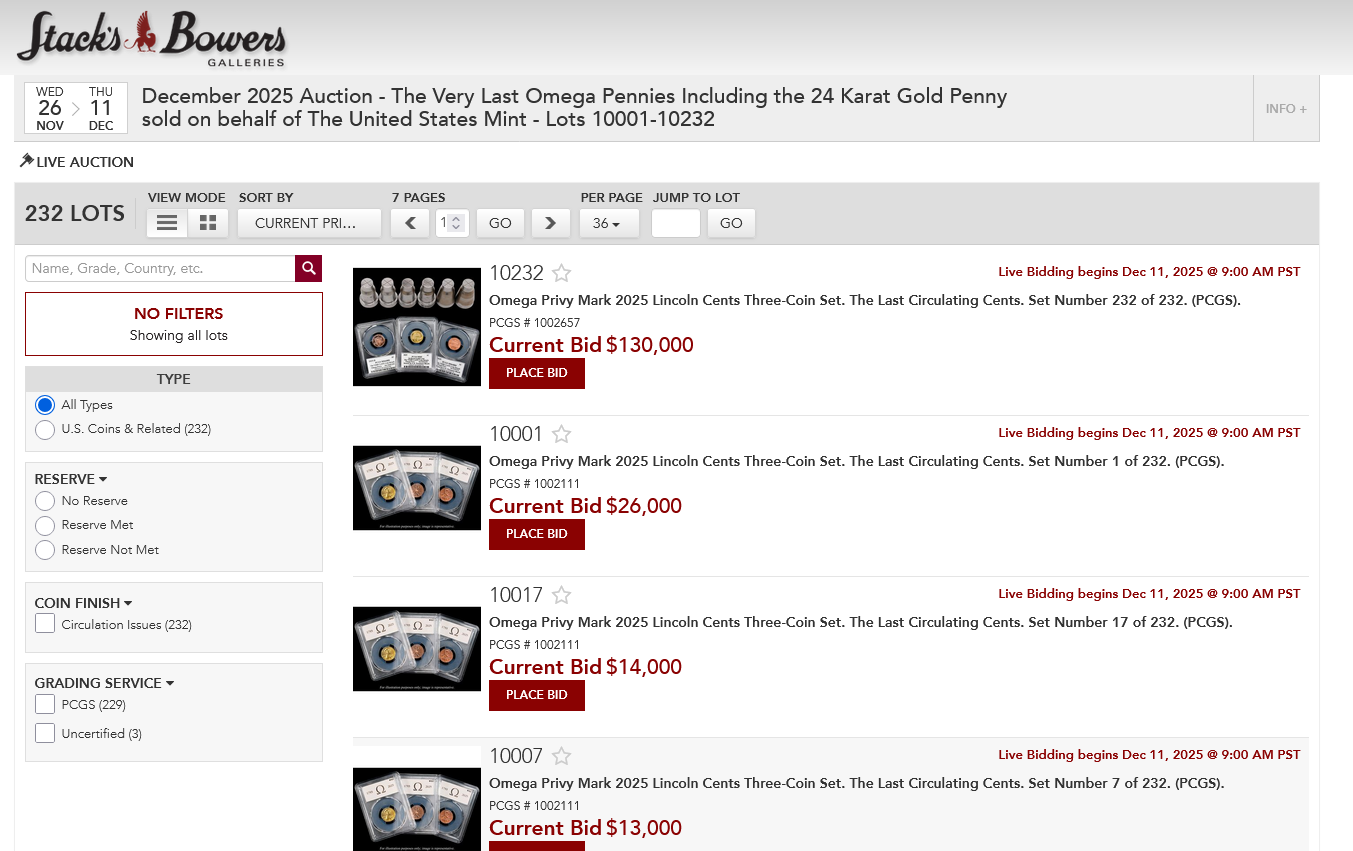
Task: Star lot 10232 as favorite
Action: pos(562,273)
